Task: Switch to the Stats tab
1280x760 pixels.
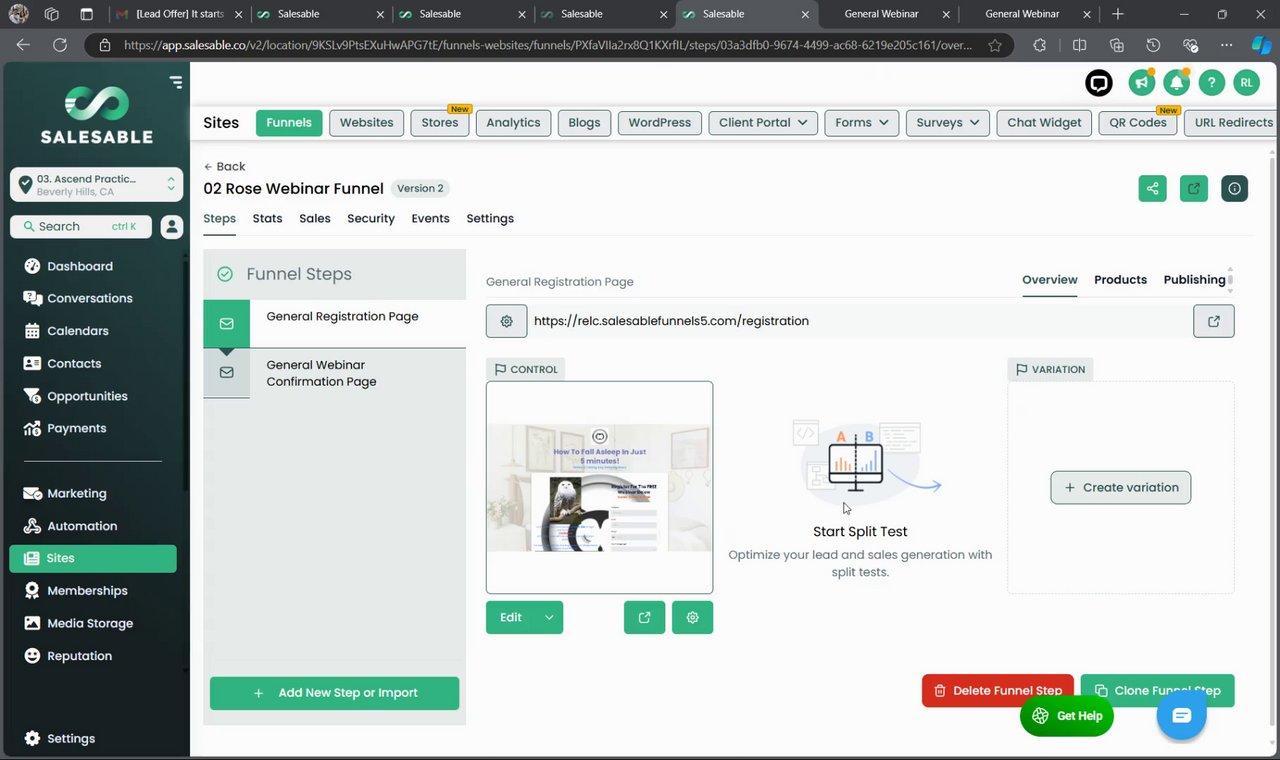Action: pyautogui.click(x=267, y=218)
